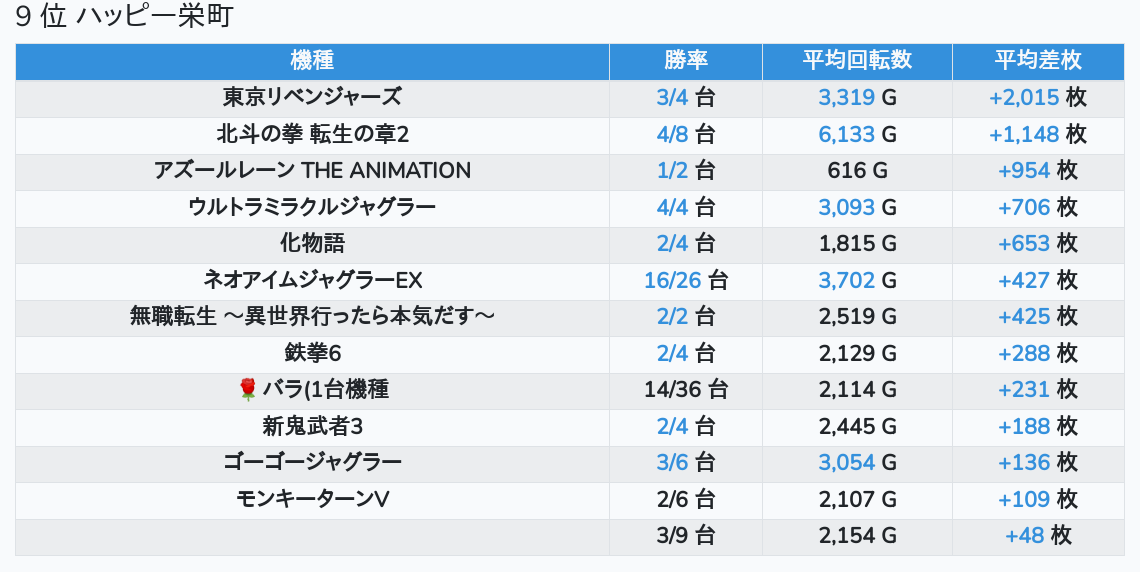Click アズールレーン THE ANIMATION machine name
Screen dimensions: 1140x572
[312, 171]
